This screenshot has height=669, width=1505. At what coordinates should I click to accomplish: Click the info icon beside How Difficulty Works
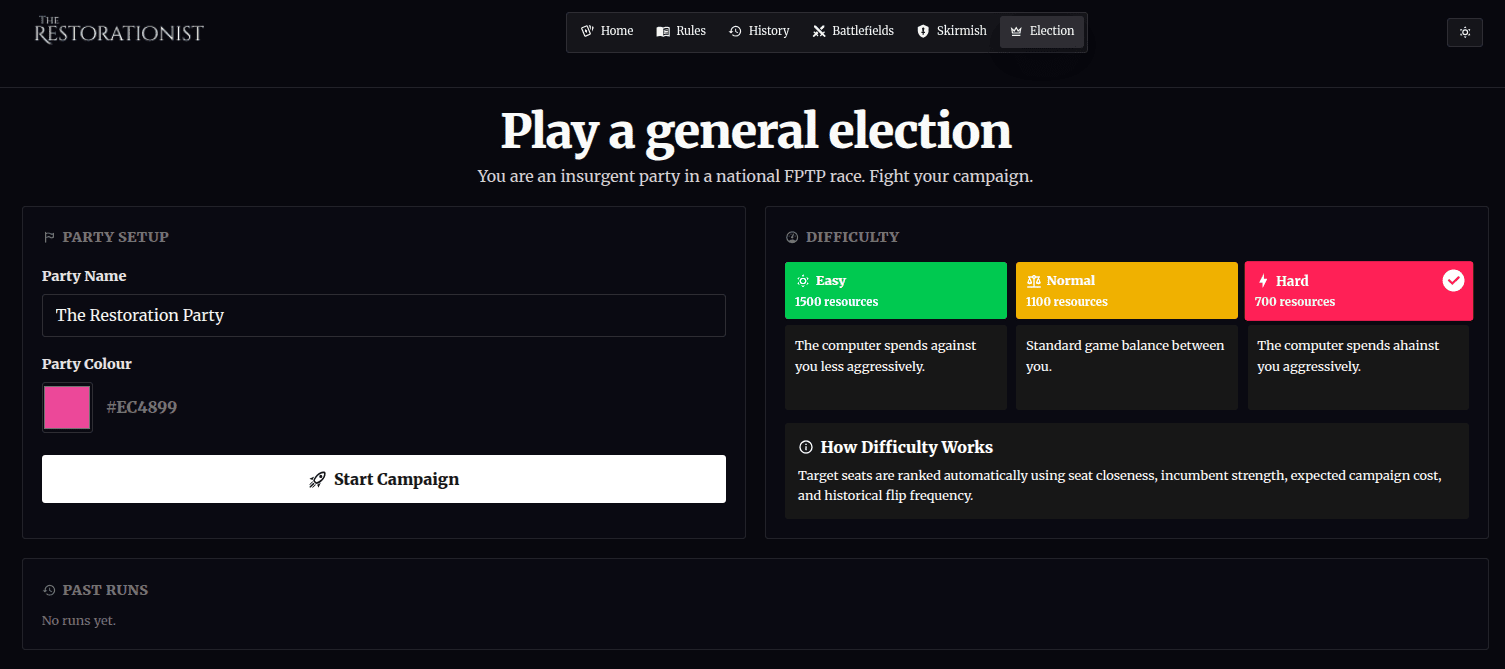(x=806, y=447)
